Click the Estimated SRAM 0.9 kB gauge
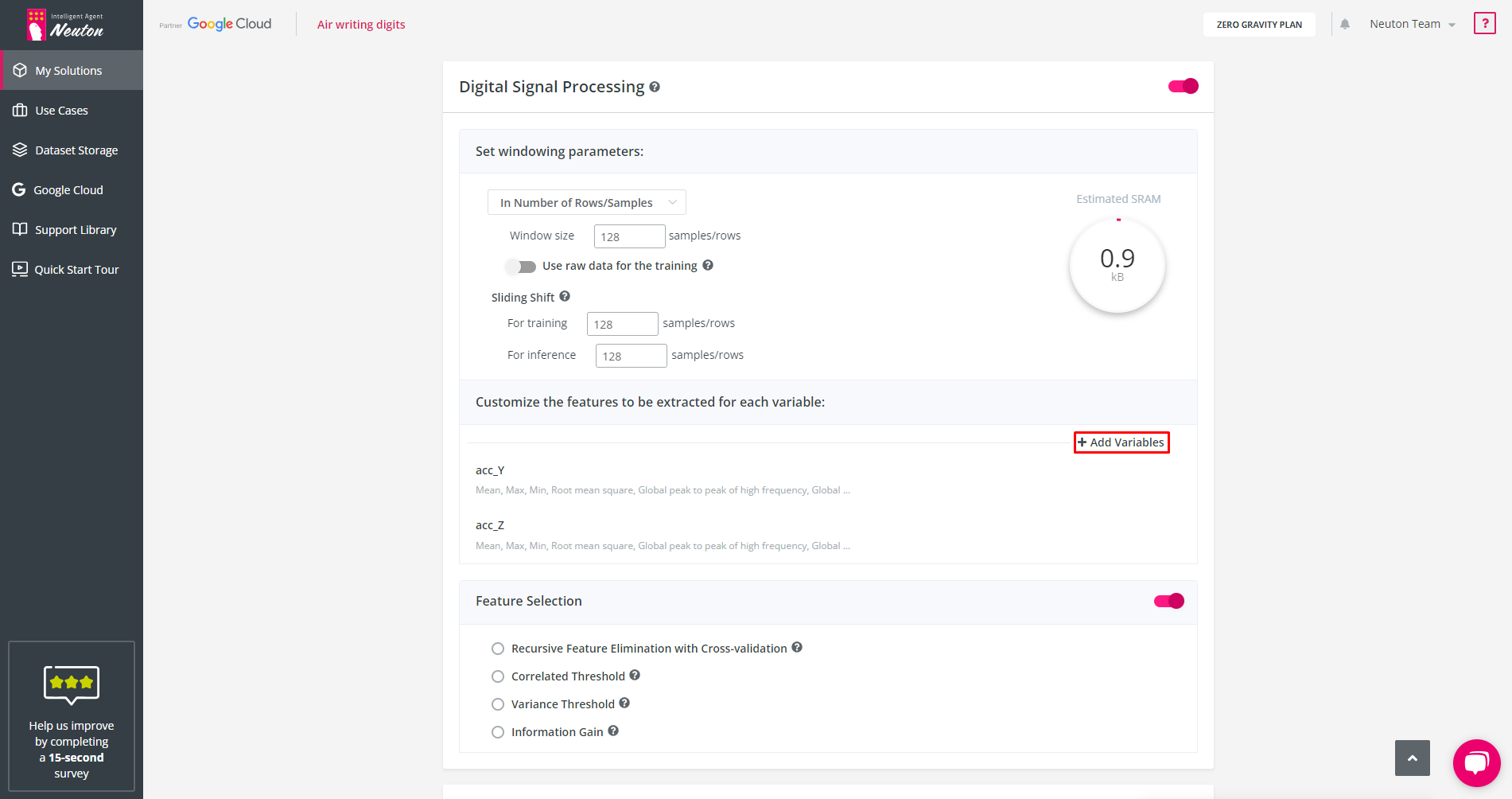 click(1117, 265)
